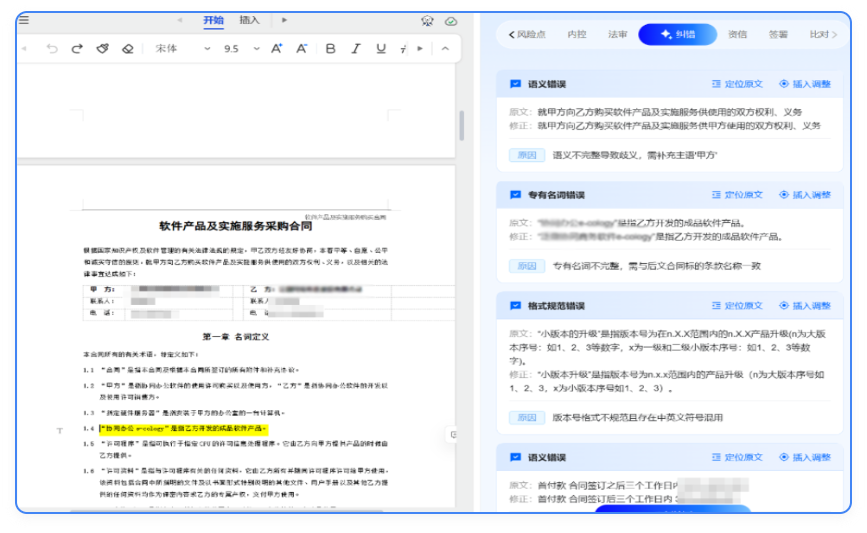Click the redo arrow icon

(x=77, y=49)
